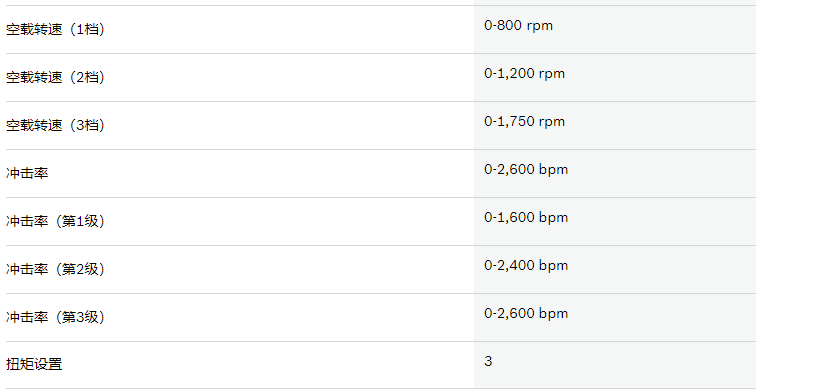Select the torque setting value 3
The height and width of the screenshot is (392, 822).
[x=488, y=361]
